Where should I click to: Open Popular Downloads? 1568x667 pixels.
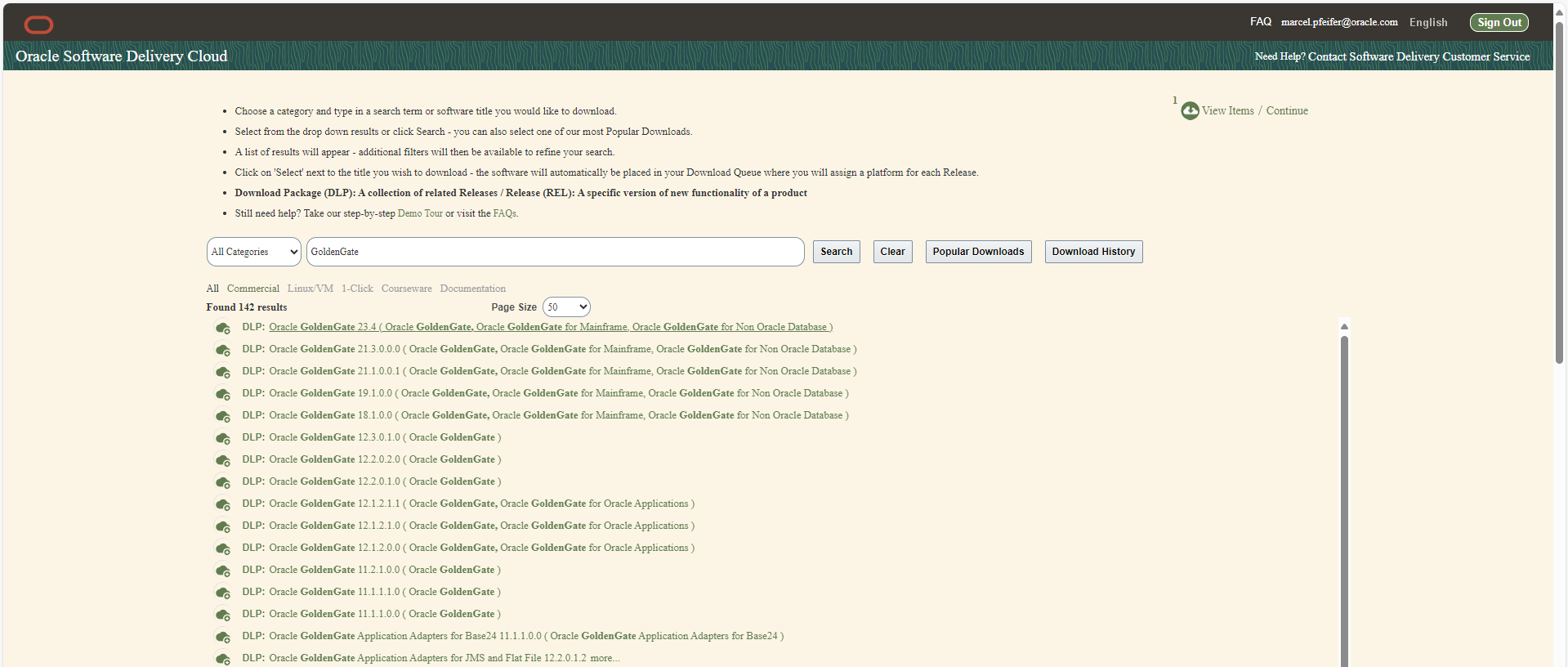click(x=979, y=252)
